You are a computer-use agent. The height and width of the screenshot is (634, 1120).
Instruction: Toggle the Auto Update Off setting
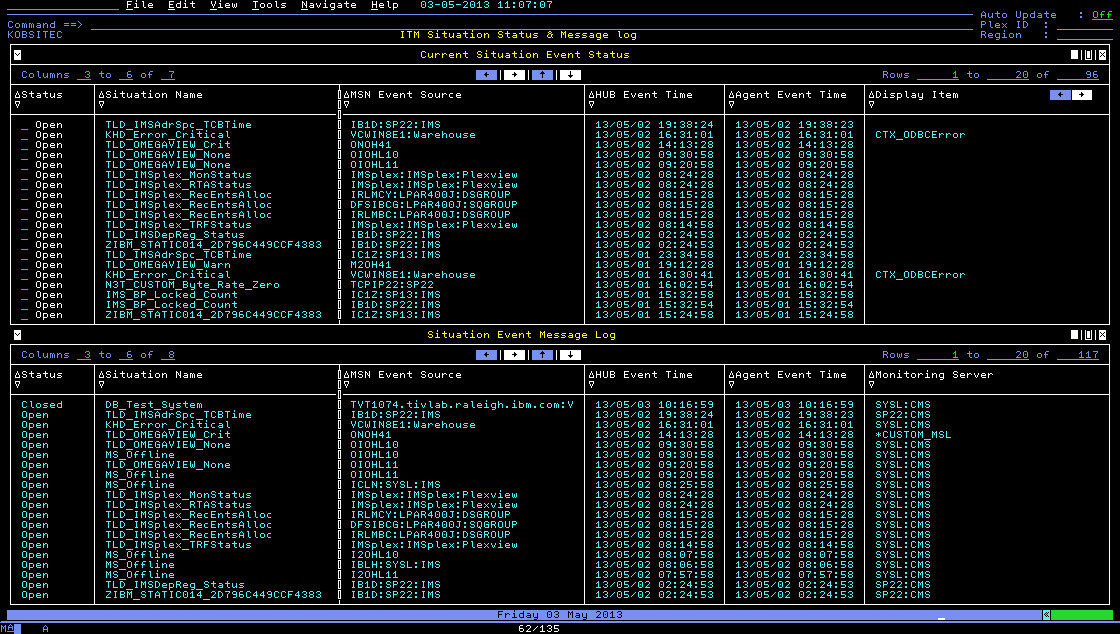coord(1102,14)
